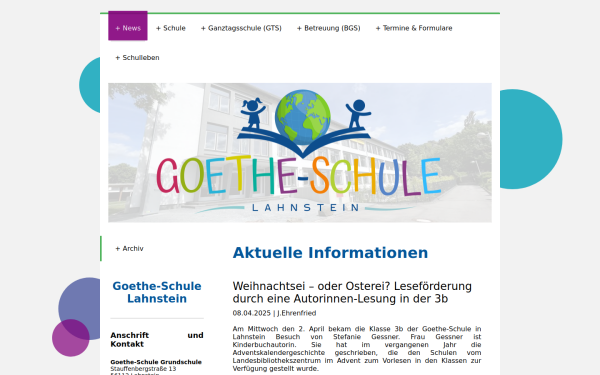Go to Schulleben section
This screenshot has height=375, width=600.
137,58
